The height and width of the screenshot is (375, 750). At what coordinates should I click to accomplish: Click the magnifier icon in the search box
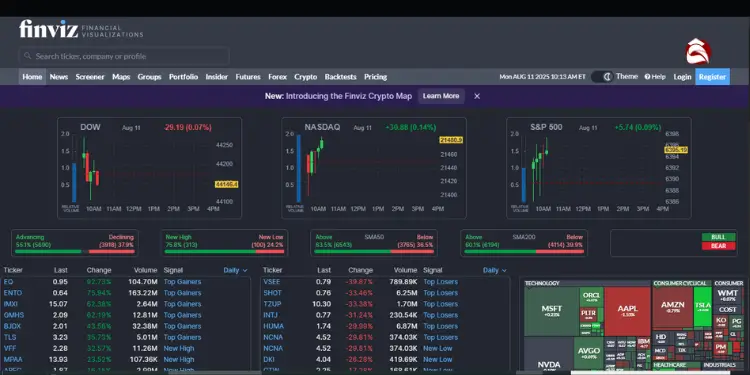(x=27, y=56)
